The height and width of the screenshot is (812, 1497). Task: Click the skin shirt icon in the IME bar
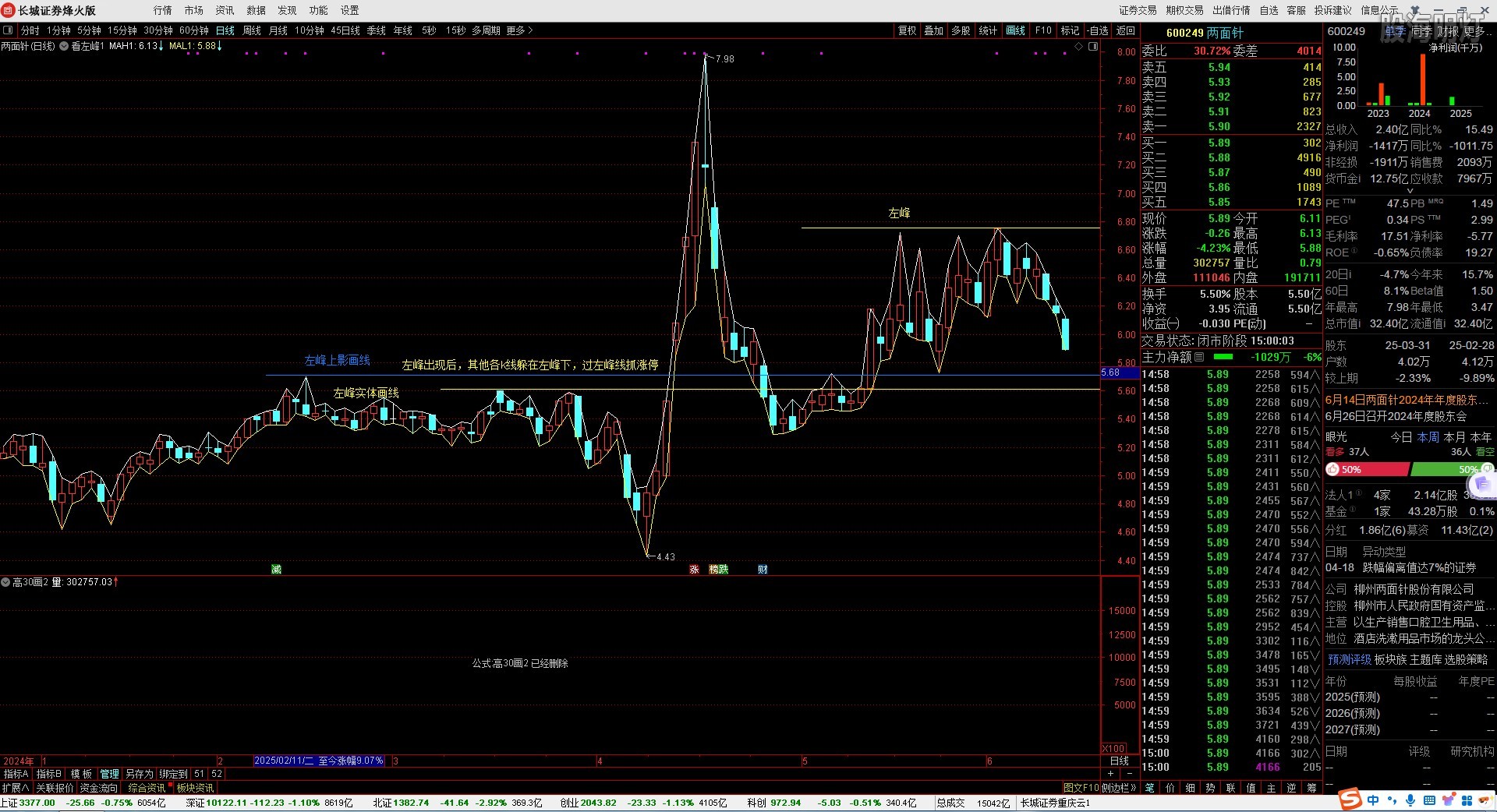click(1448, 800)
